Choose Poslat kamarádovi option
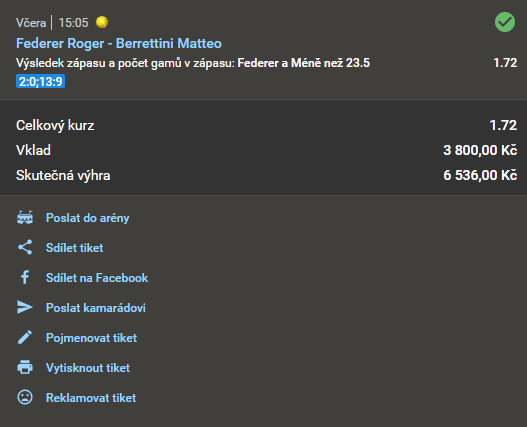This screenshot has height=427, width=527. click(96, 308)
